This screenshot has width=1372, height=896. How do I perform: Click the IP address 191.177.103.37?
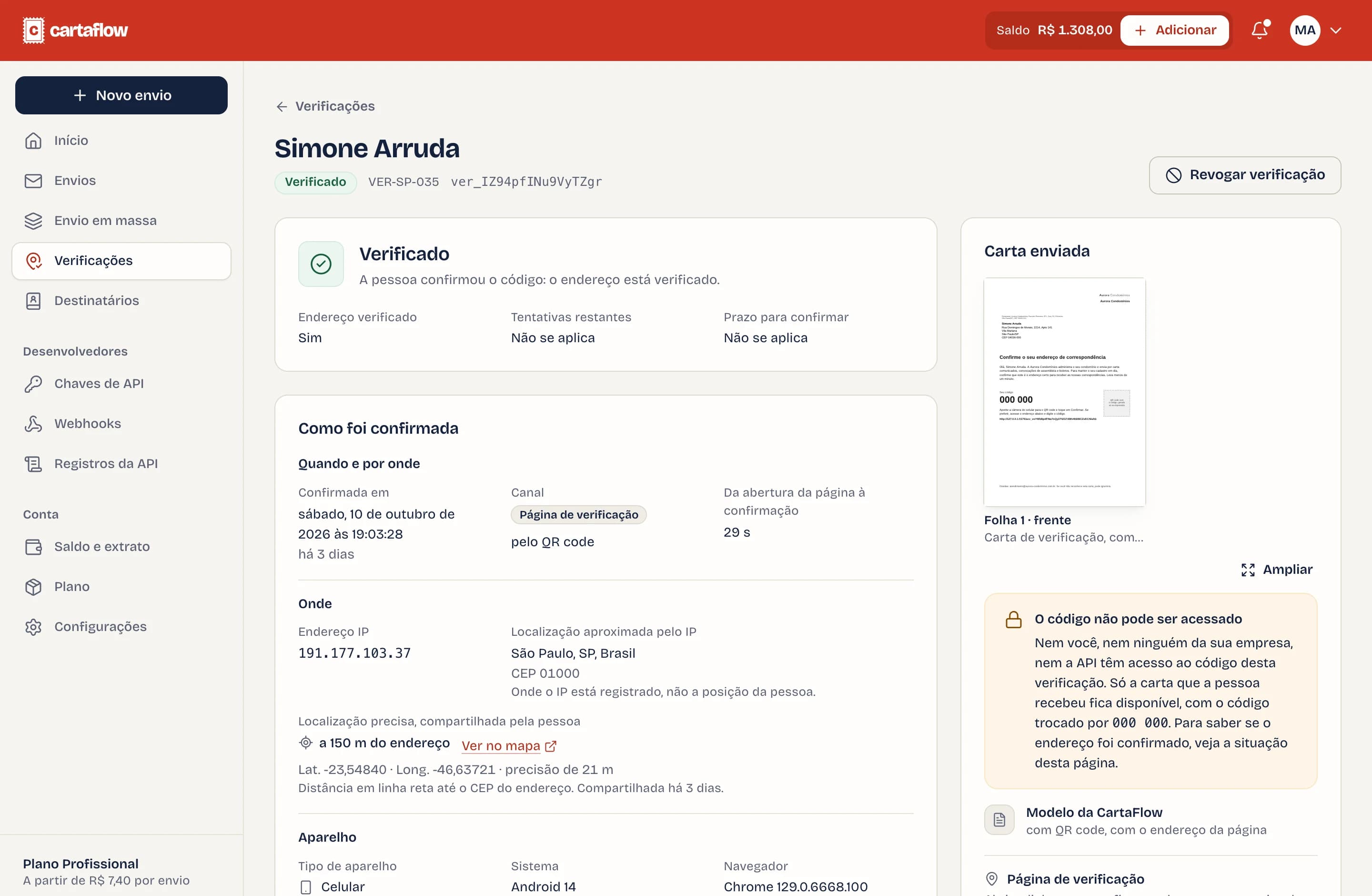coord(354,653)
